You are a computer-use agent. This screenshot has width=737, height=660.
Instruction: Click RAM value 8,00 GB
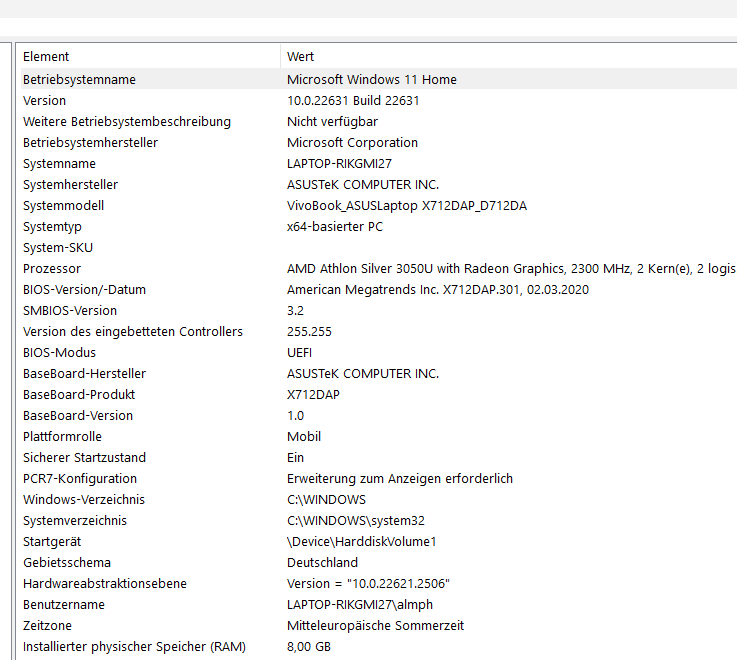tap(309, 646)
